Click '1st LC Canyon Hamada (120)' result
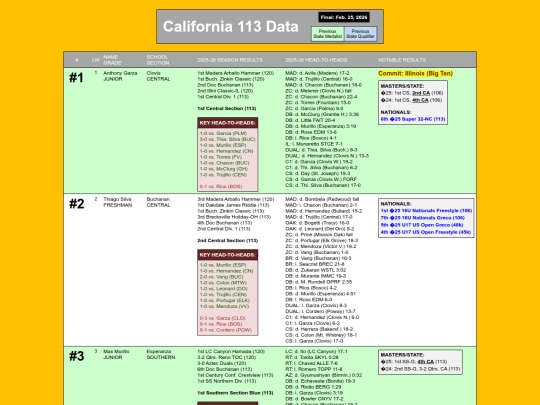540x405 pixels. (231, 351)
